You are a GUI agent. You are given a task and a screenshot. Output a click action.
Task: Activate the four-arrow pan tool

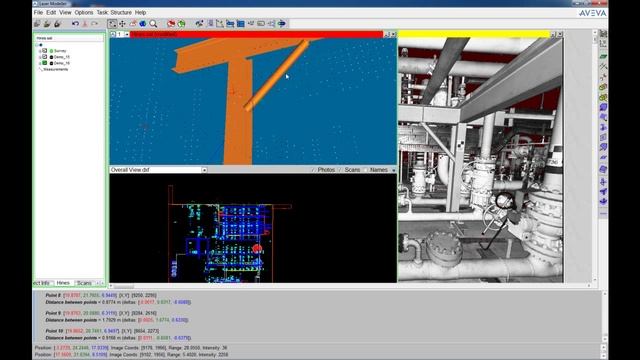(122, 24)
